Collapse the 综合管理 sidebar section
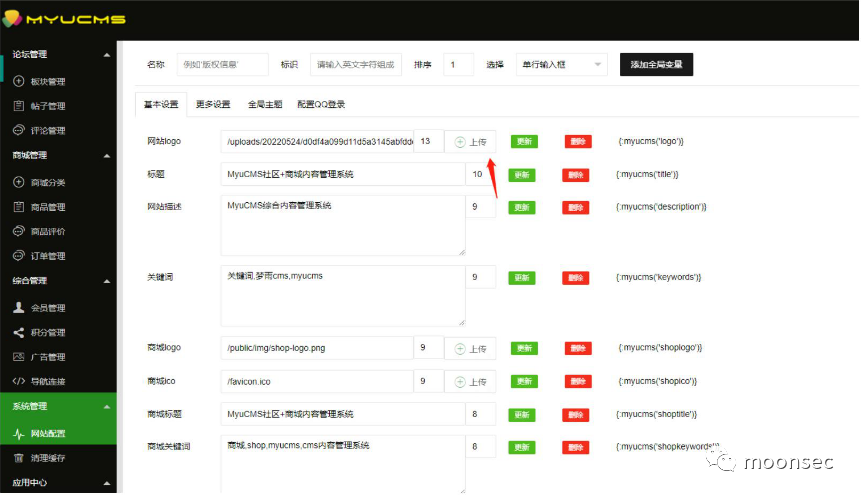 [107, 281]
